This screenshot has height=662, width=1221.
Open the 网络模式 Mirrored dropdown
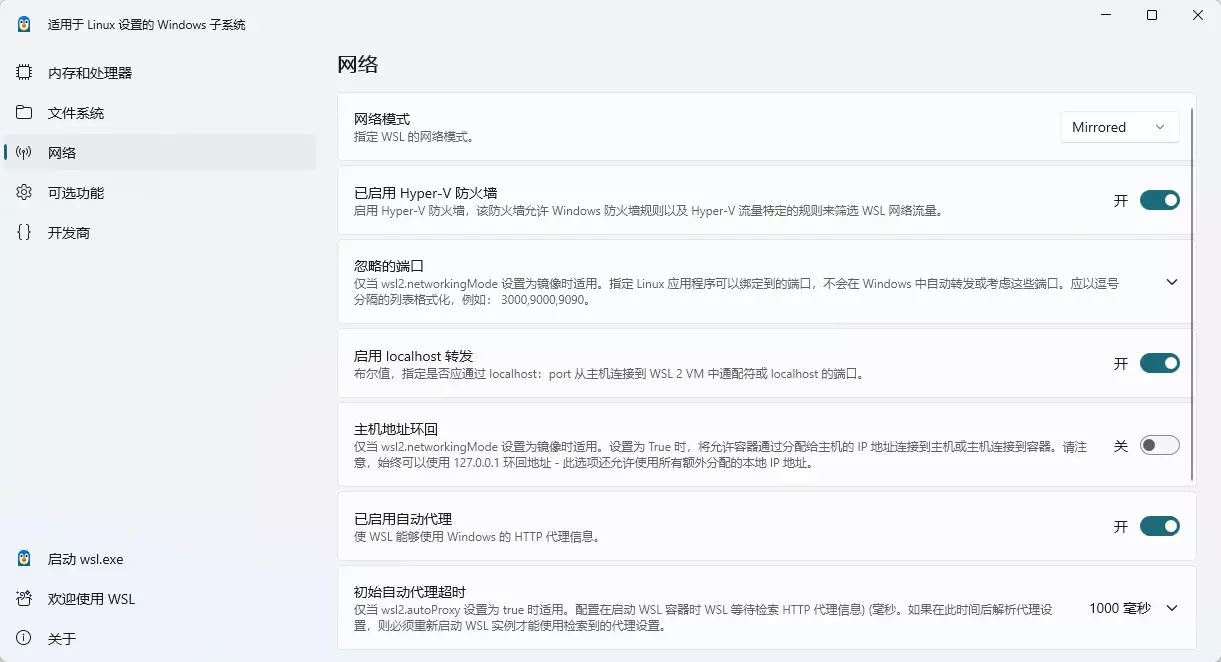1119,127
